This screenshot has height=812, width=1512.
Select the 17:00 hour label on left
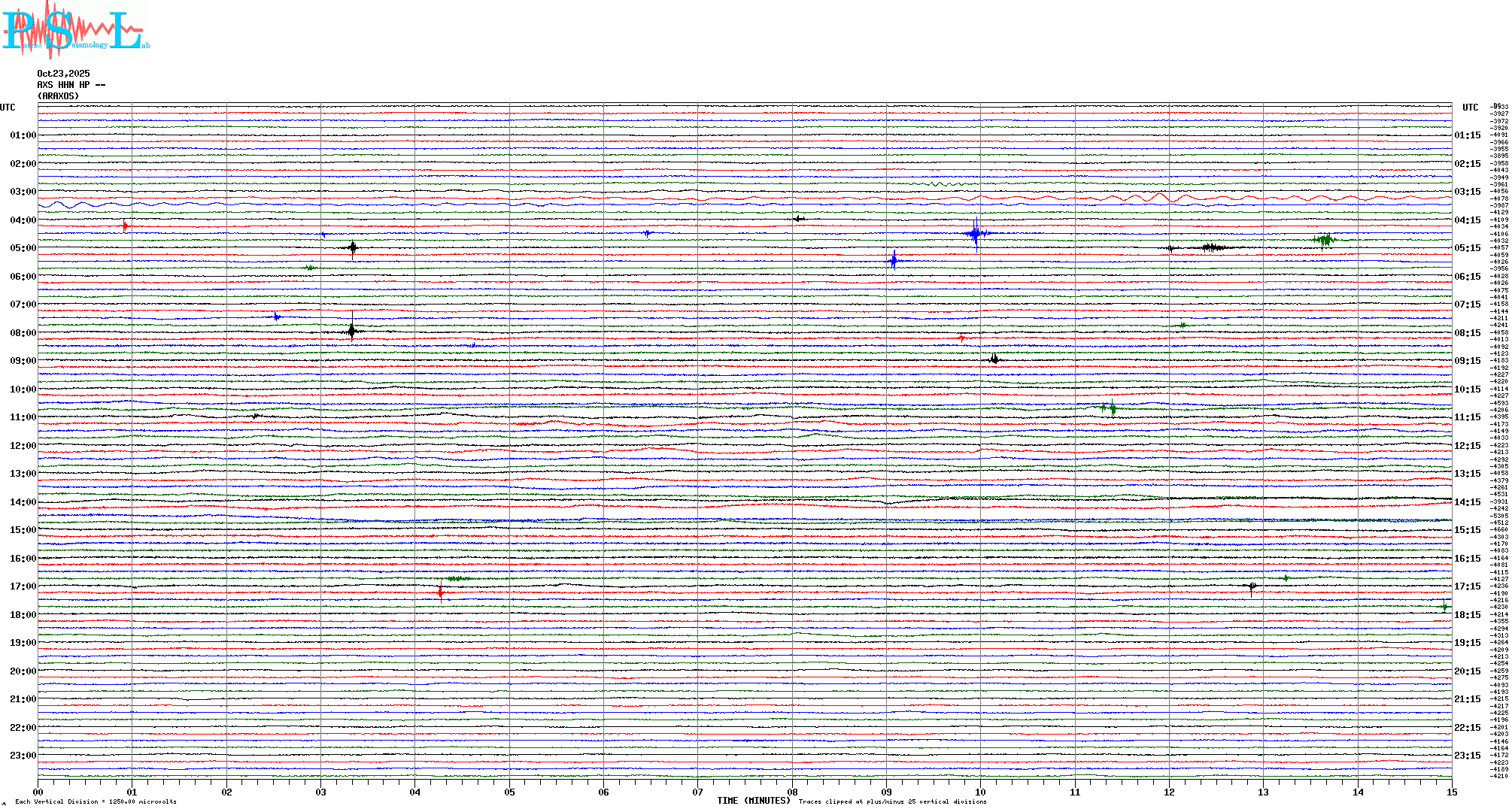[23, 586]
